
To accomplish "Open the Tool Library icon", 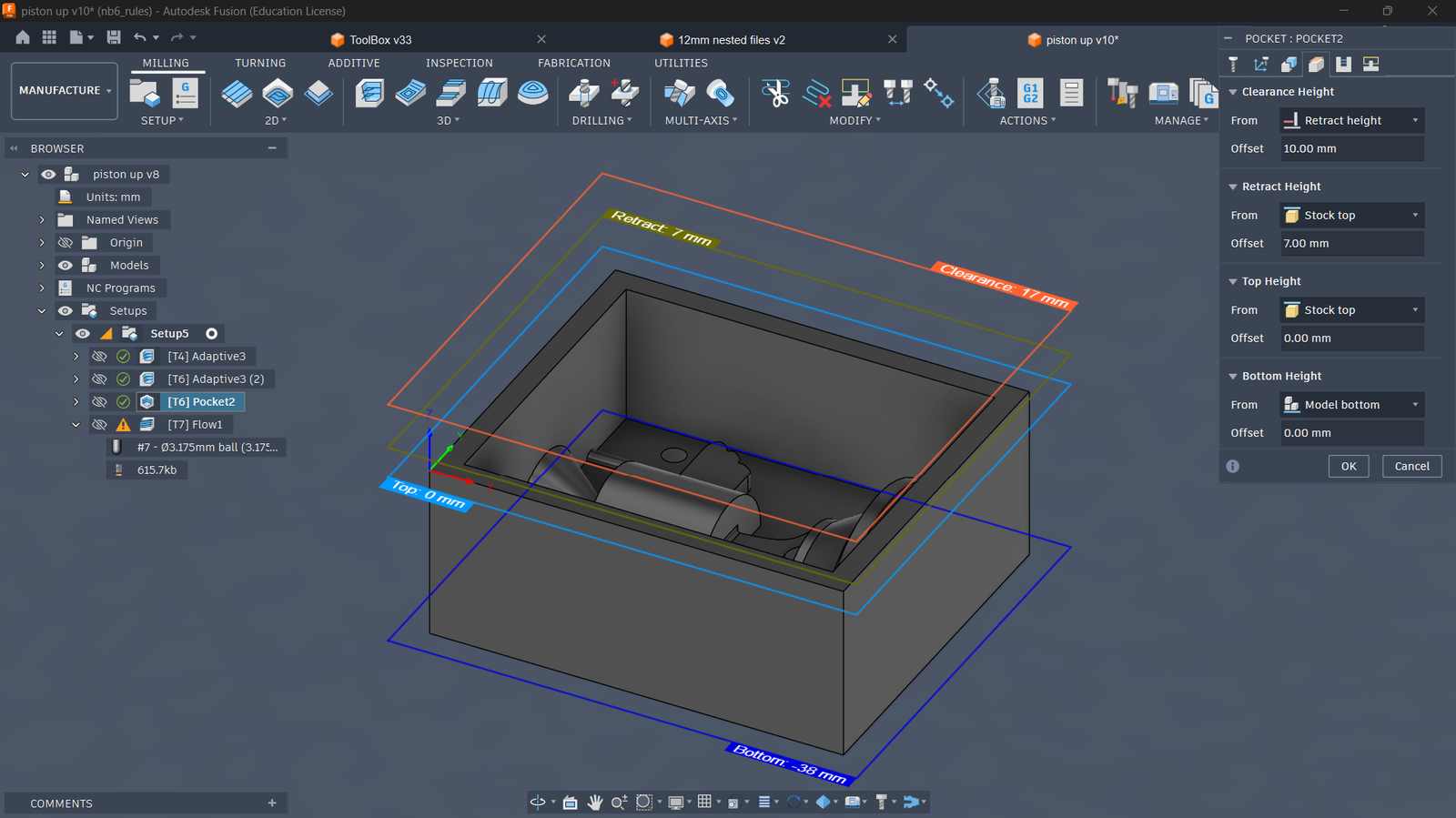I will pyautogui.click(x=1122, y=93).
